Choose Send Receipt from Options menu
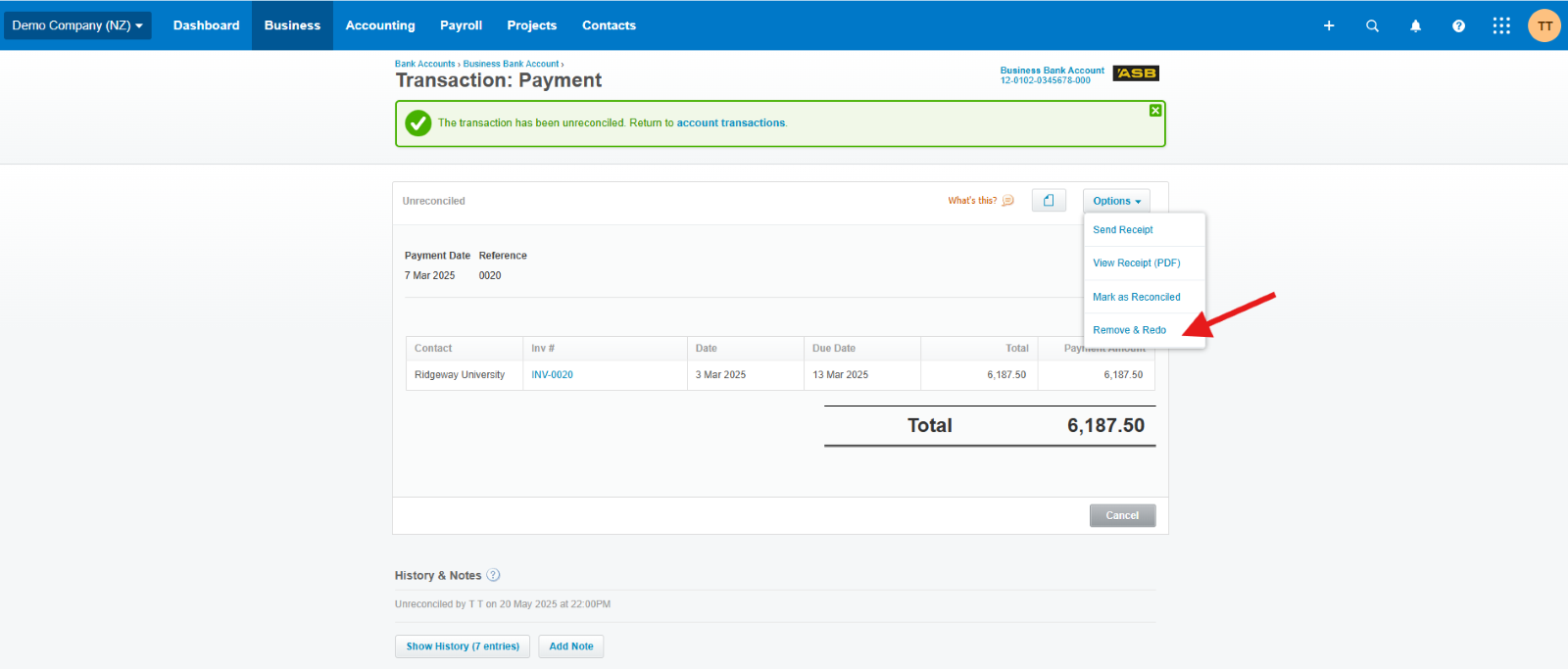The image size is (1568, 669). [x=1123, y=229]
